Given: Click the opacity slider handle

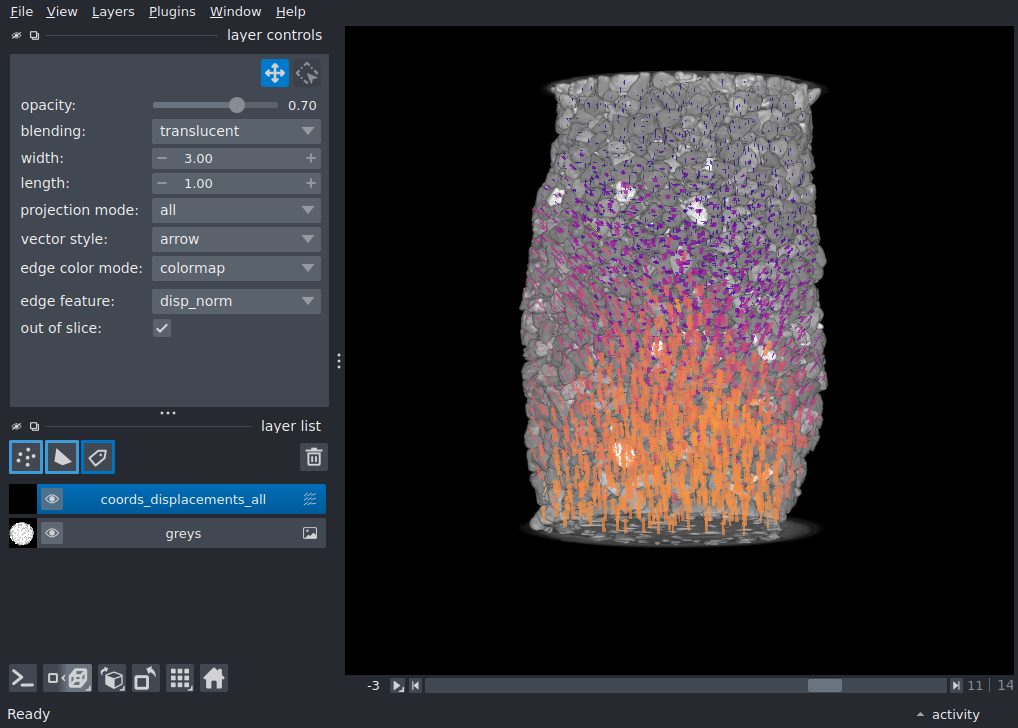Looking at the screenshot, I should click(237, 105).
